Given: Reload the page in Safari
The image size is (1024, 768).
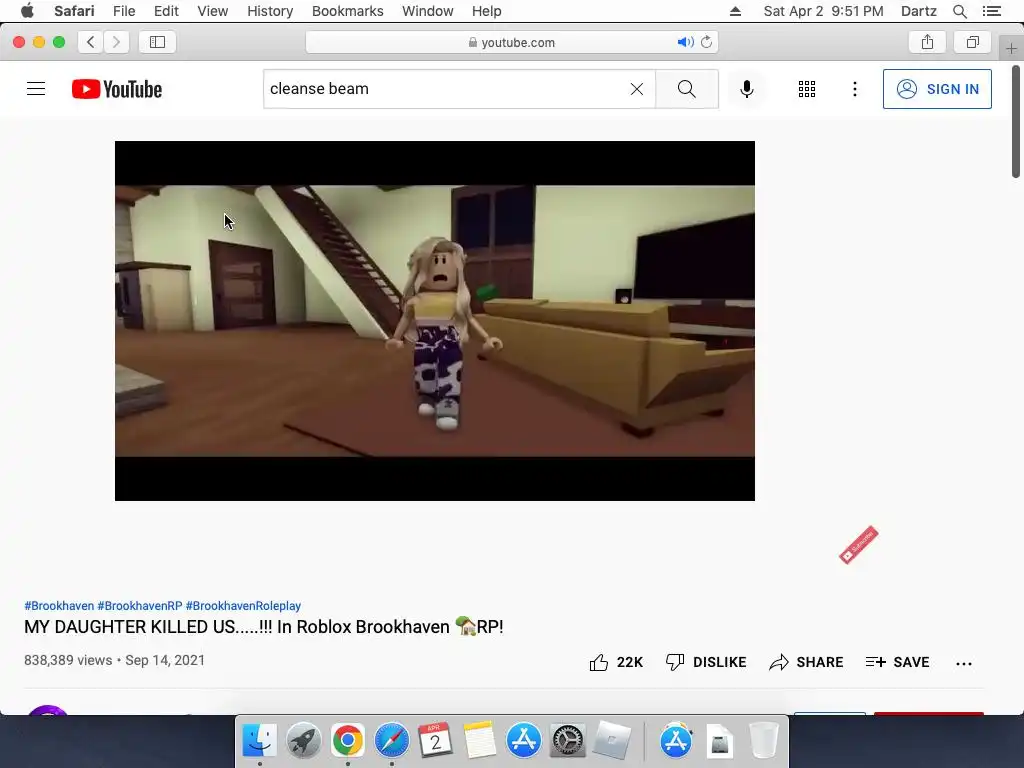Looking at the screenshot, I should pyautogui.click(x=707, y=42).
